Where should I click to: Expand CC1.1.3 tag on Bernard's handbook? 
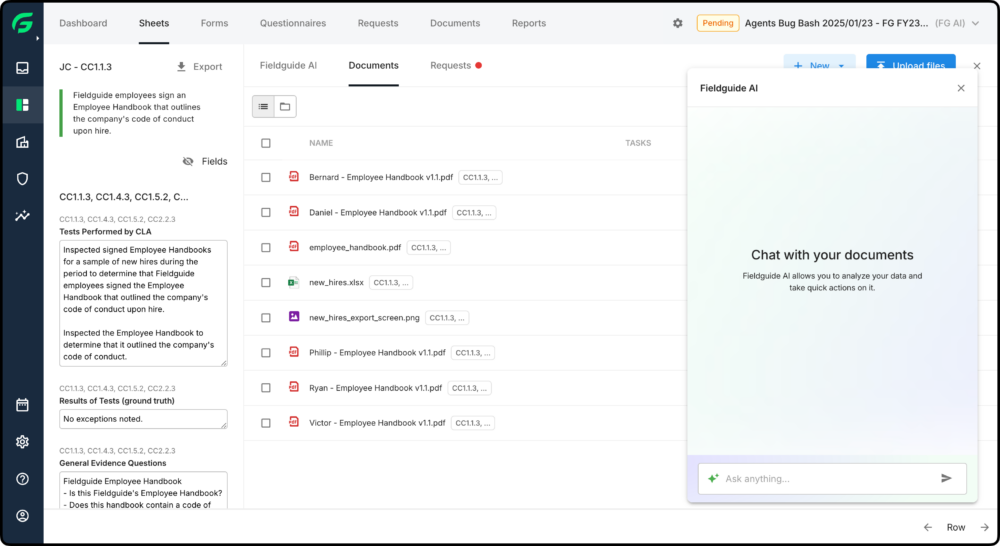[480, 177]
